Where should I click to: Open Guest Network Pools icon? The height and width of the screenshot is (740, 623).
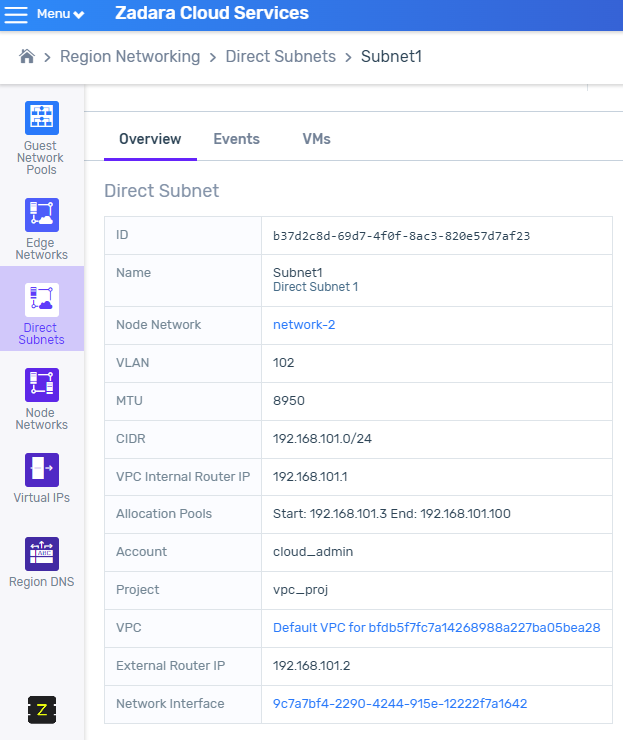(x=42, y=118)
